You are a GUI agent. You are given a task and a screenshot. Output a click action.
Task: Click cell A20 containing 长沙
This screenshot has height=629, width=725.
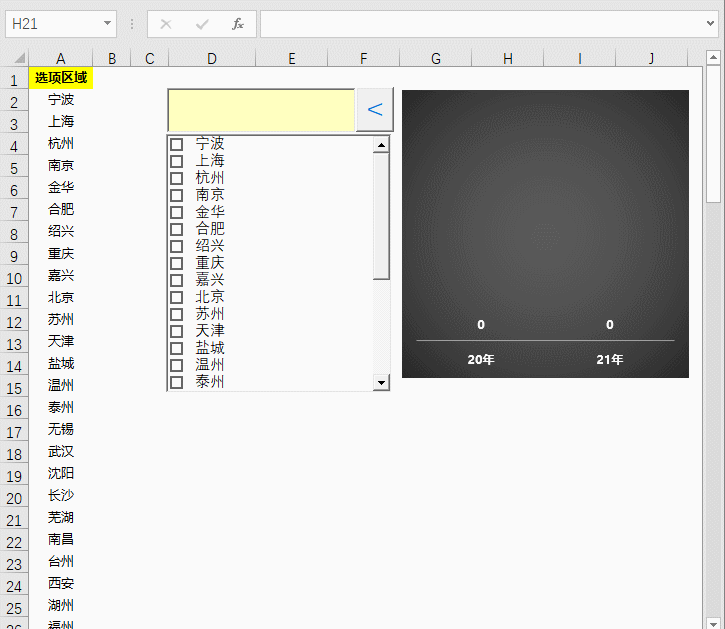[x=61, y=495]
